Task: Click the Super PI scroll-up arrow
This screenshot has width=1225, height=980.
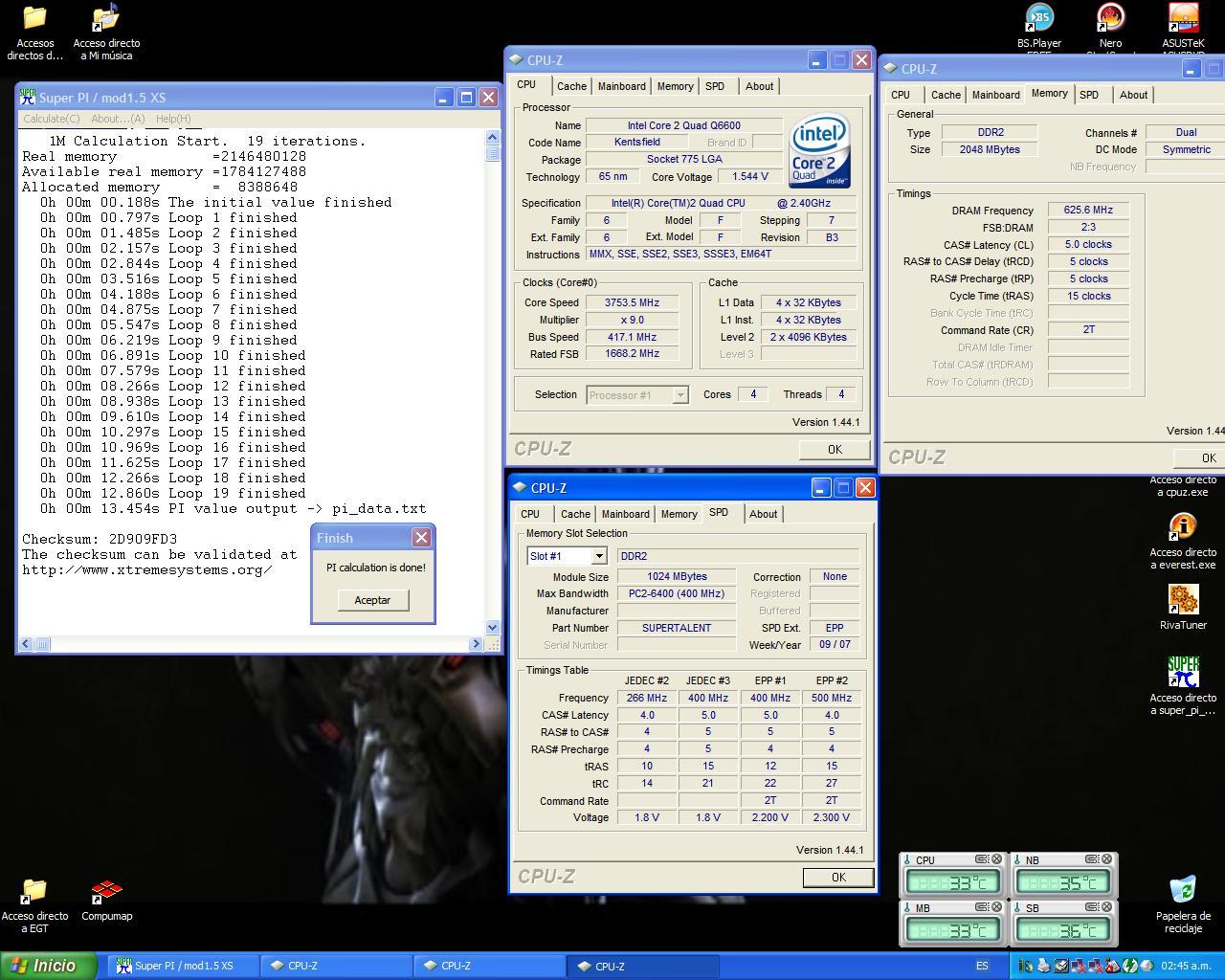Action: click(493, 138)
